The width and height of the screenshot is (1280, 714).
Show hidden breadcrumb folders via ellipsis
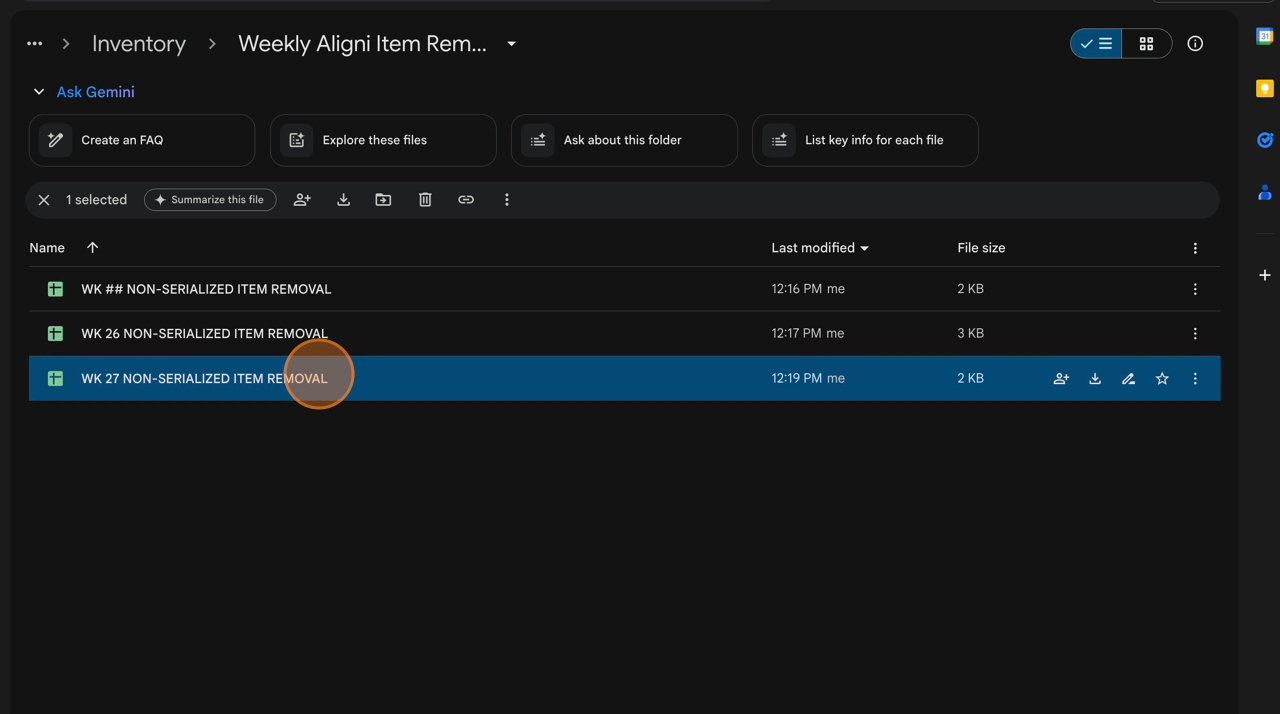35,44
